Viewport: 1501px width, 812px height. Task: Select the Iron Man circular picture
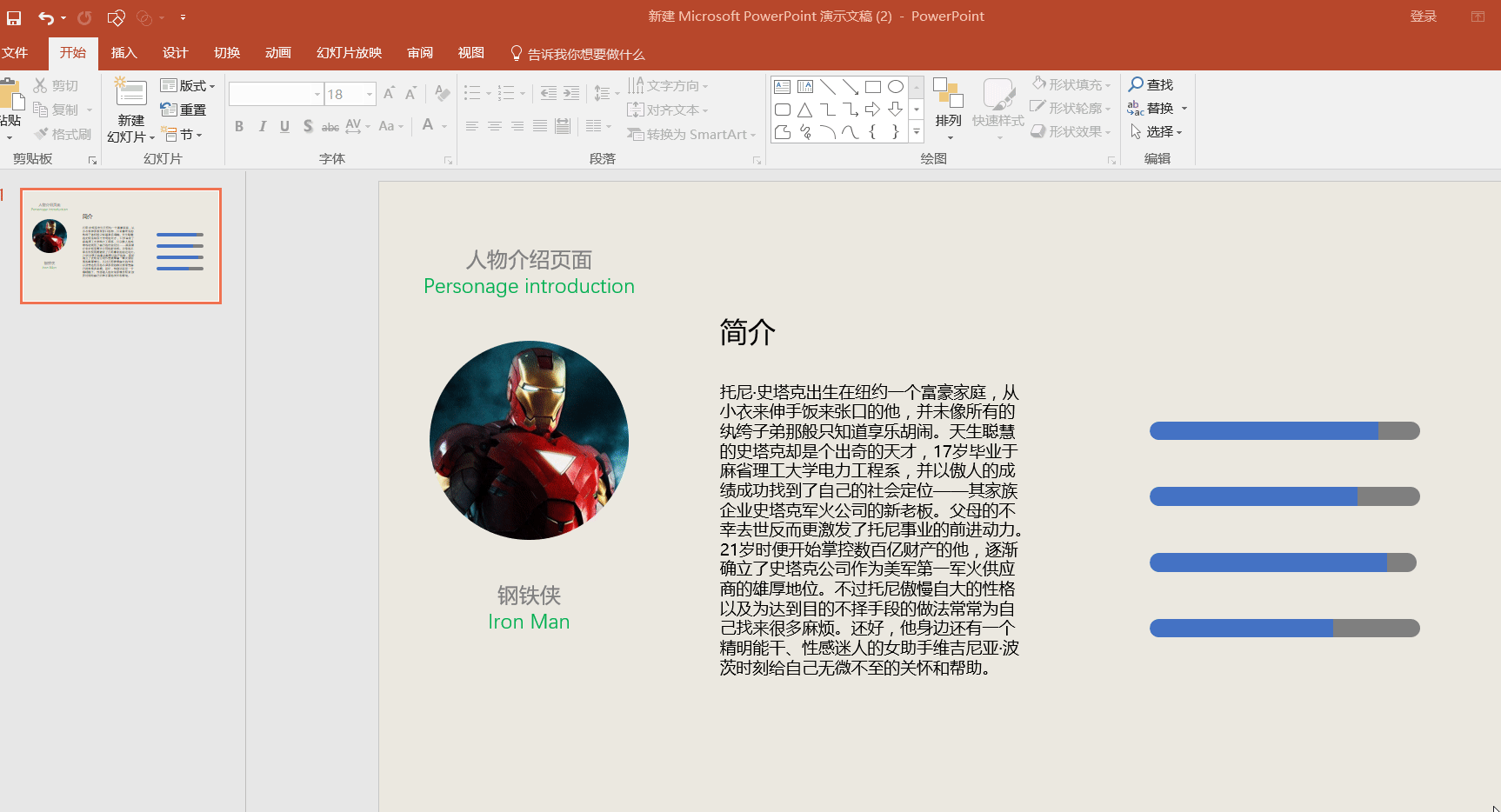pos(529,440)
